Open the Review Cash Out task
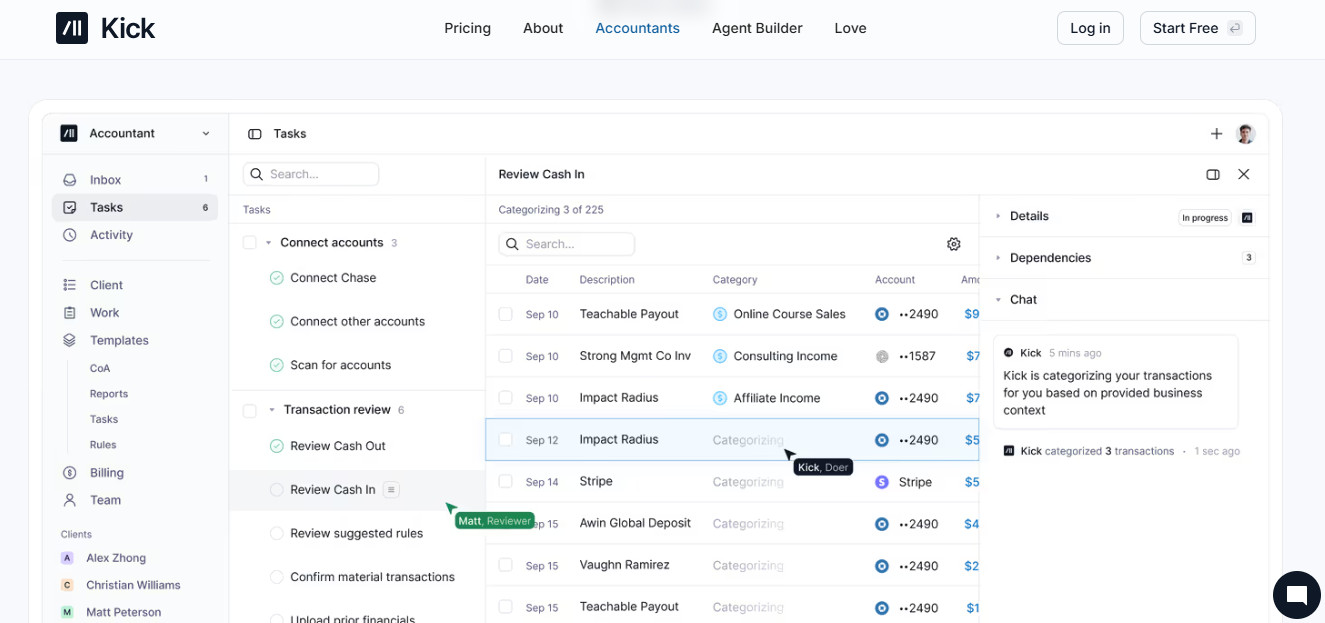The width and height of the screenshot is (1325, 623). [338, 446]
